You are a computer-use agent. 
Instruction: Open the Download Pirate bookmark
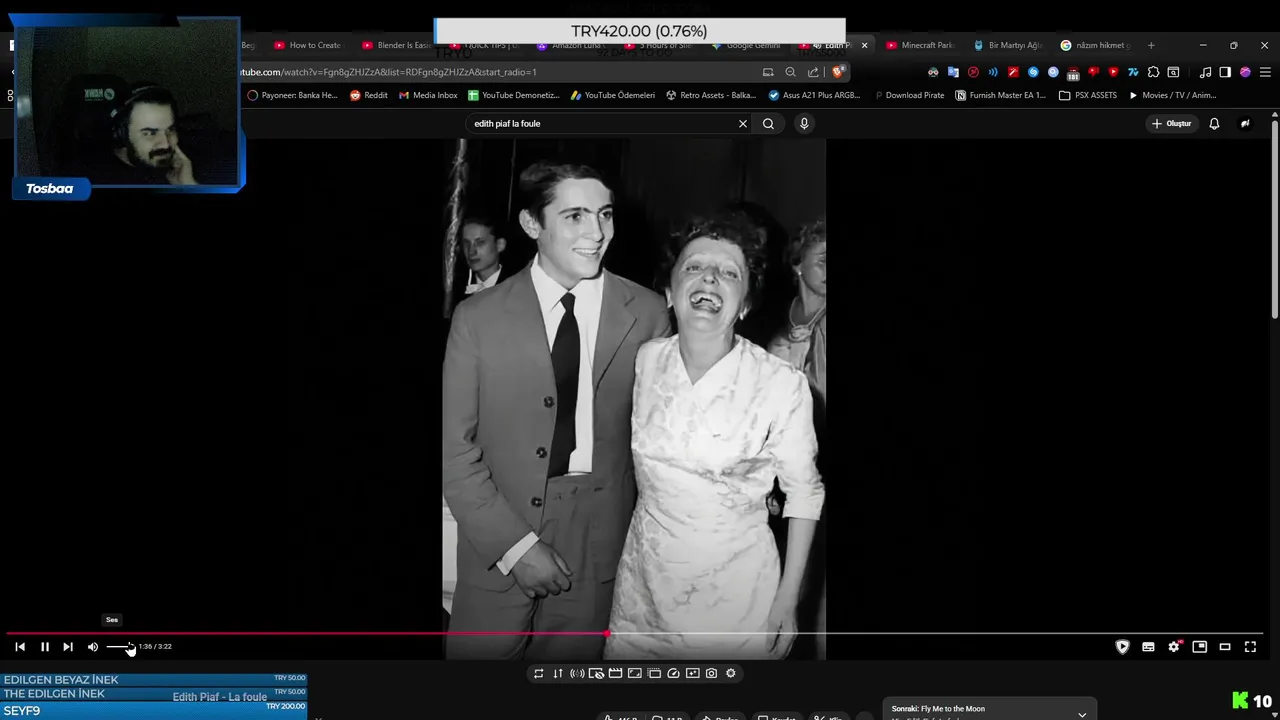tap(908, 95)
